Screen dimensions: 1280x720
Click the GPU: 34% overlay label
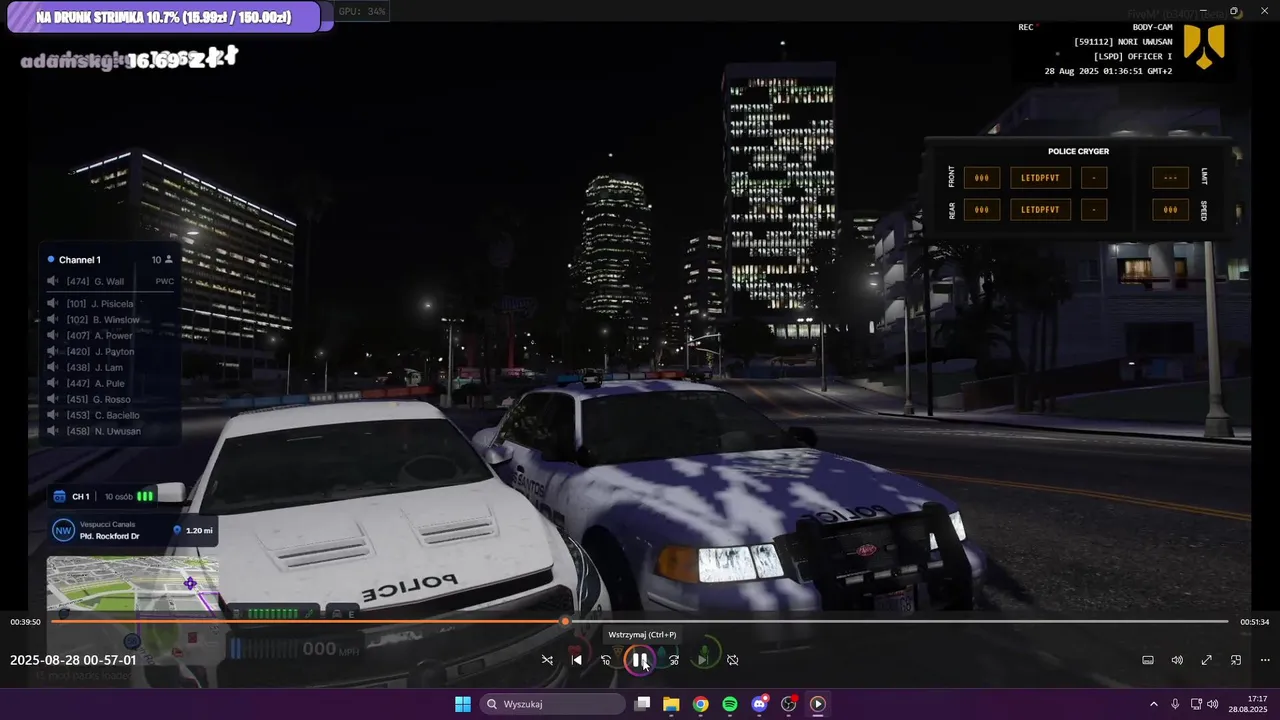(361, 11)
